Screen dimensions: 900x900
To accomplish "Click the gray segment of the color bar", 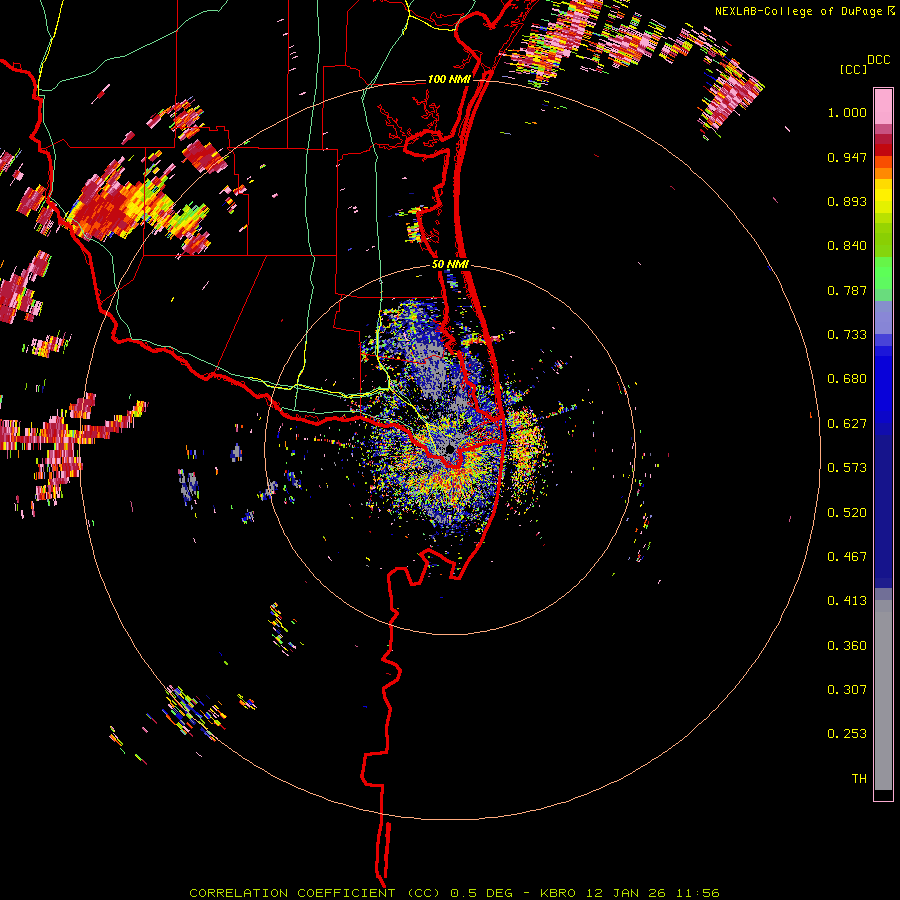I will [883, 695].
